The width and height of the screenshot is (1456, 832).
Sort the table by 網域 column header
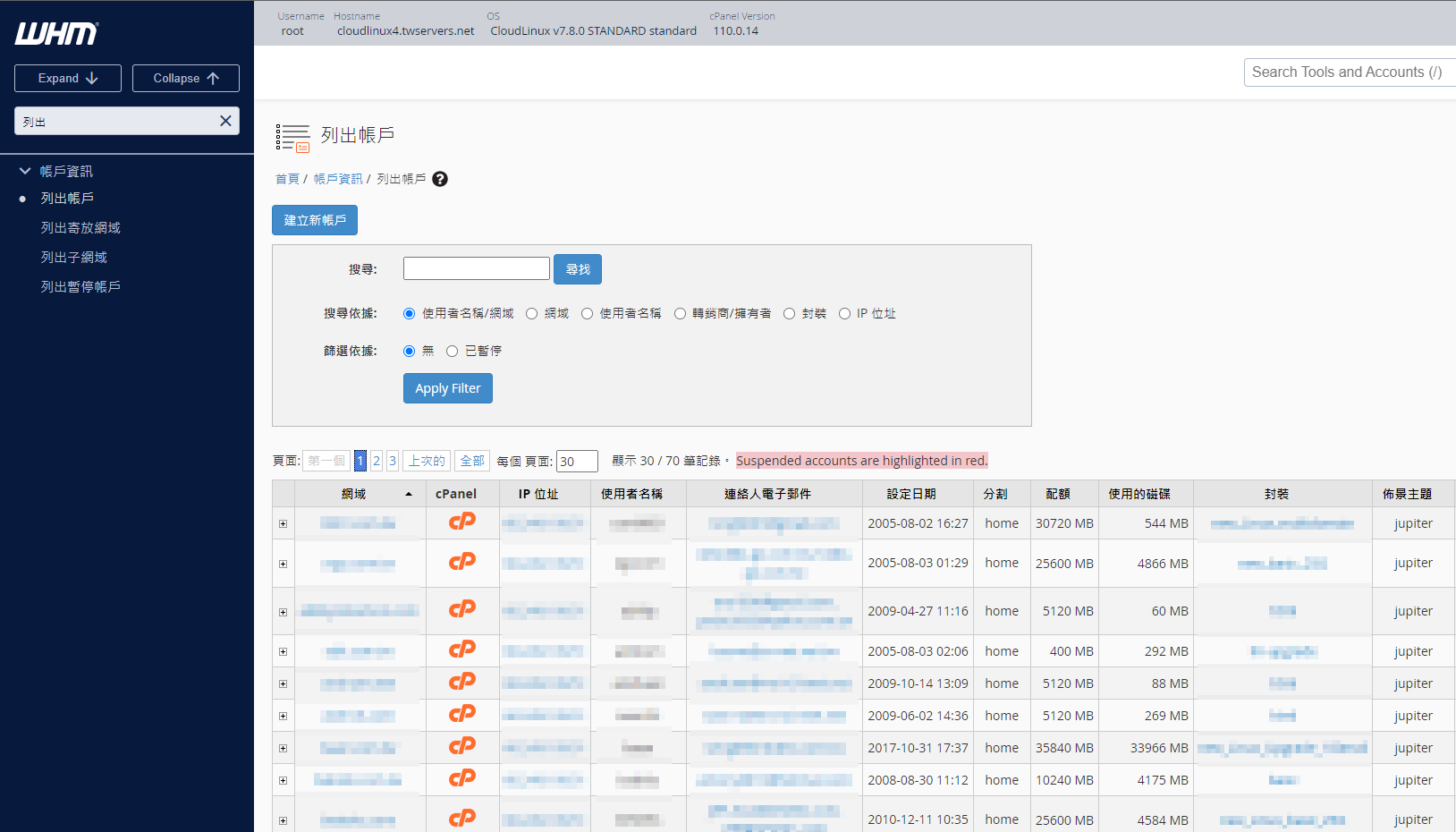354,494
